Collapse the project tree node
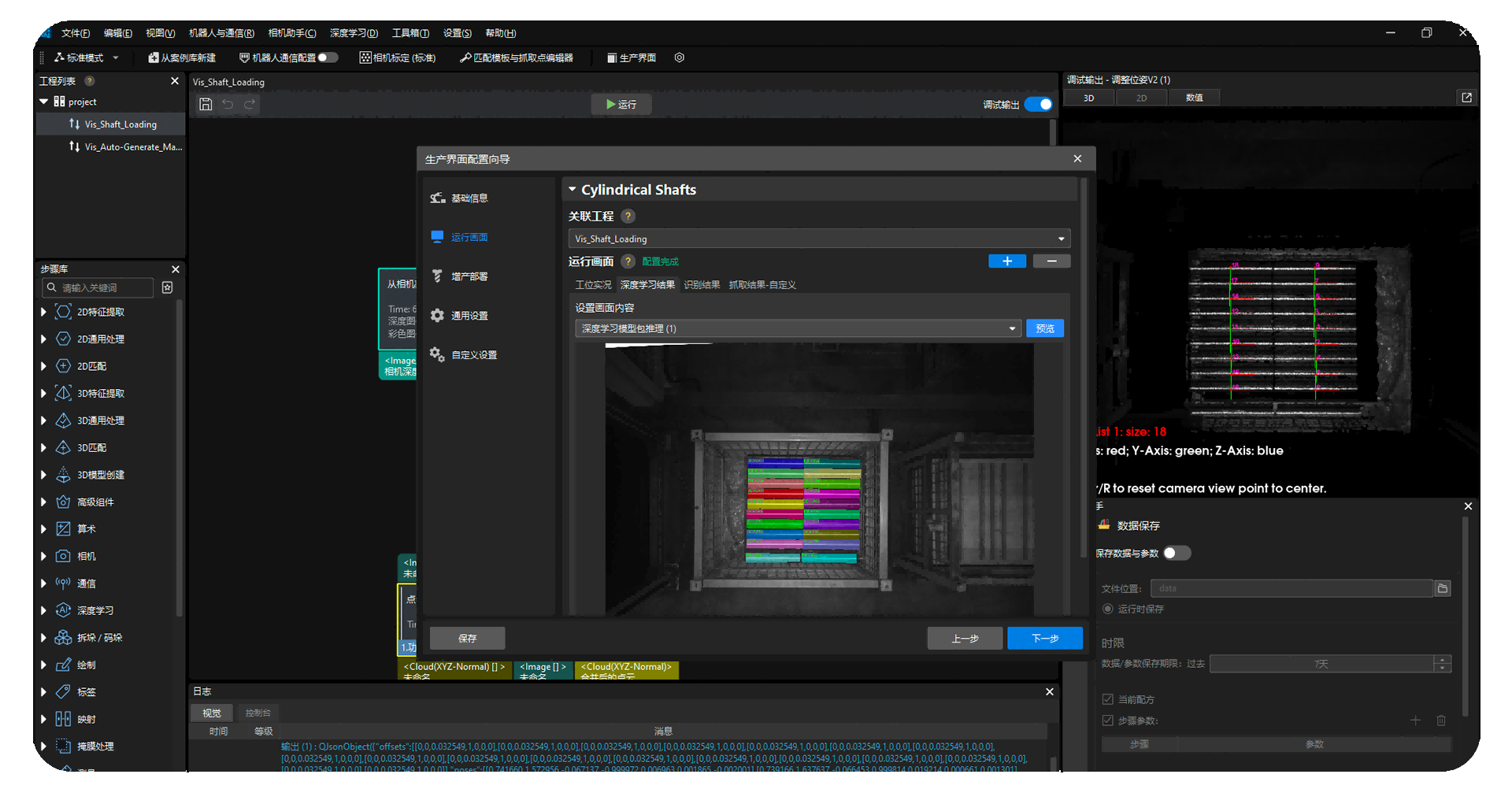The height and width of the screenshot is (789, 1512). click(44, 102)
